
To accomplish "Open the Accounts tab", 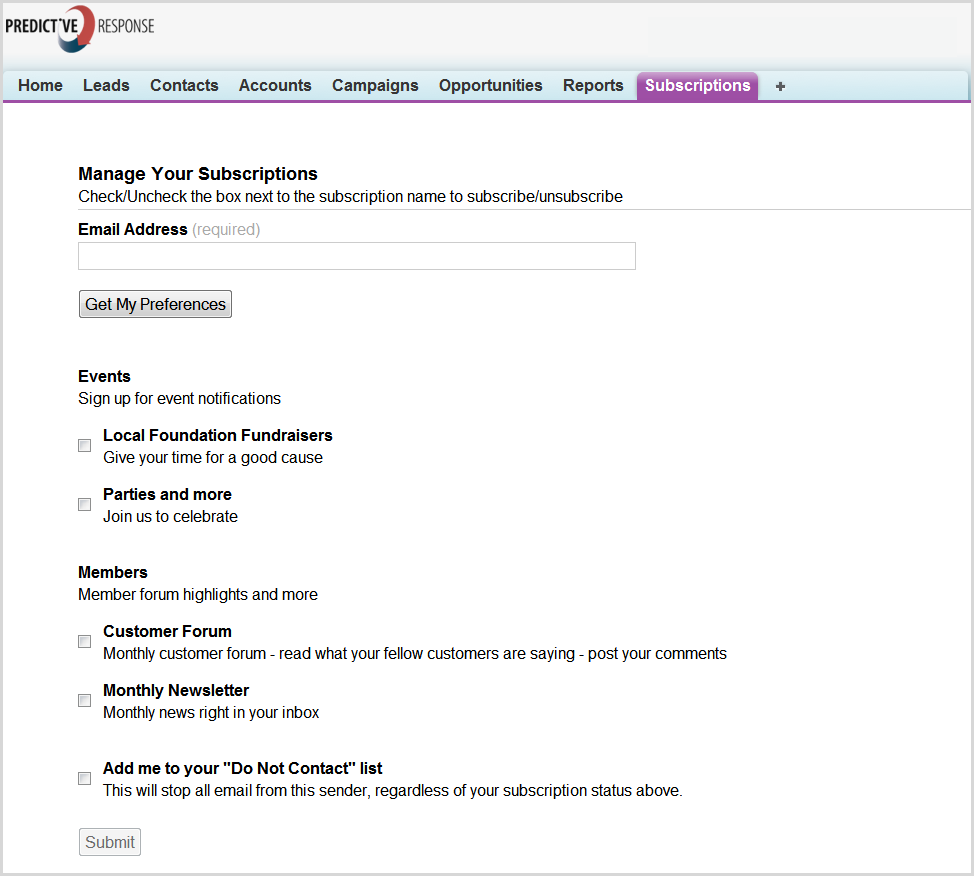I will pyautogui.click(x=275, y=86).
